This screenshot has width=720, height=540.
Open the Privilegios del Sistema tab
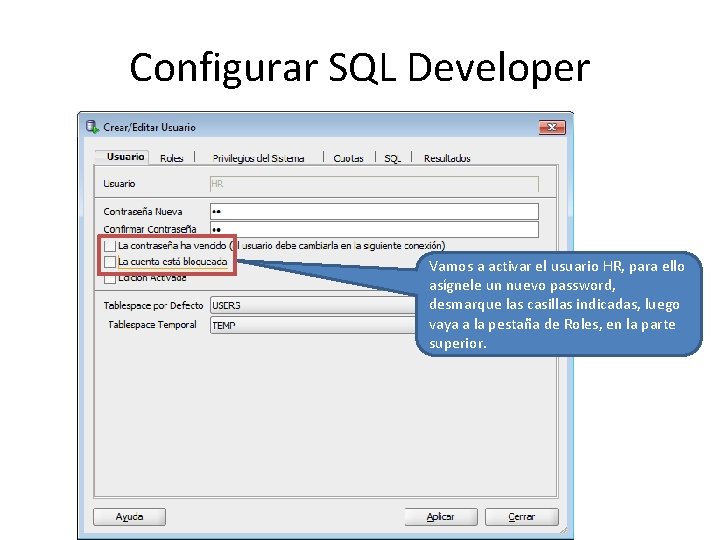coord(258,158)
